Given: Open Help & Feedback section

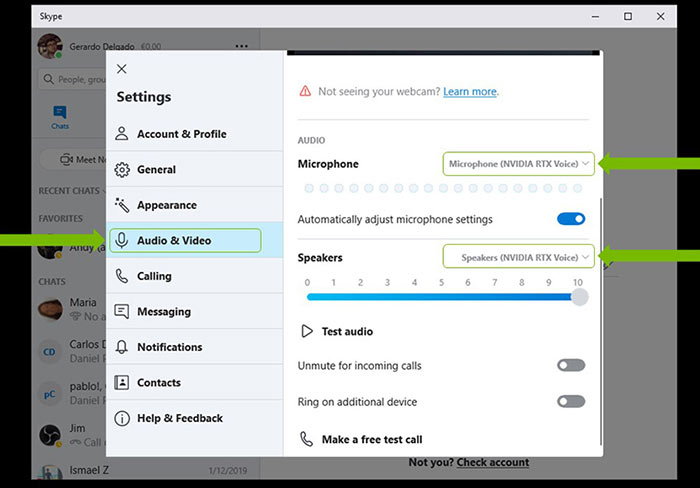Looking at the screenshot, I should [195, 418].
